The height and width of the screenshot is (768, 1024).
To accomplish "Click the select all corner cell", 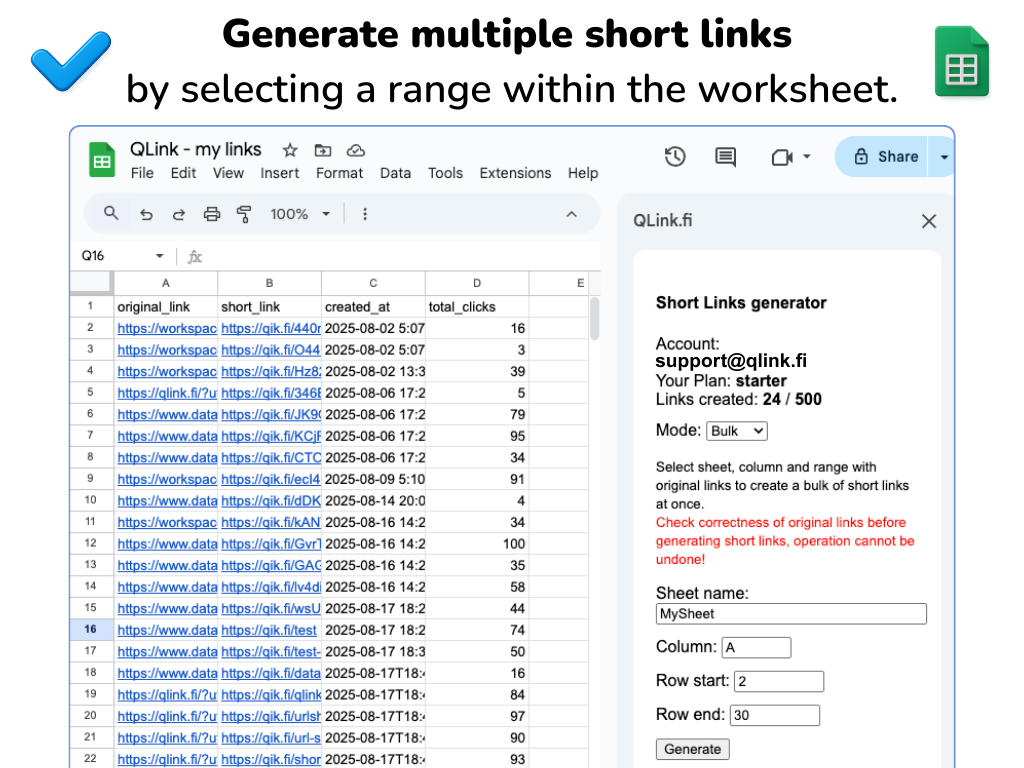I will pos(91,283).
